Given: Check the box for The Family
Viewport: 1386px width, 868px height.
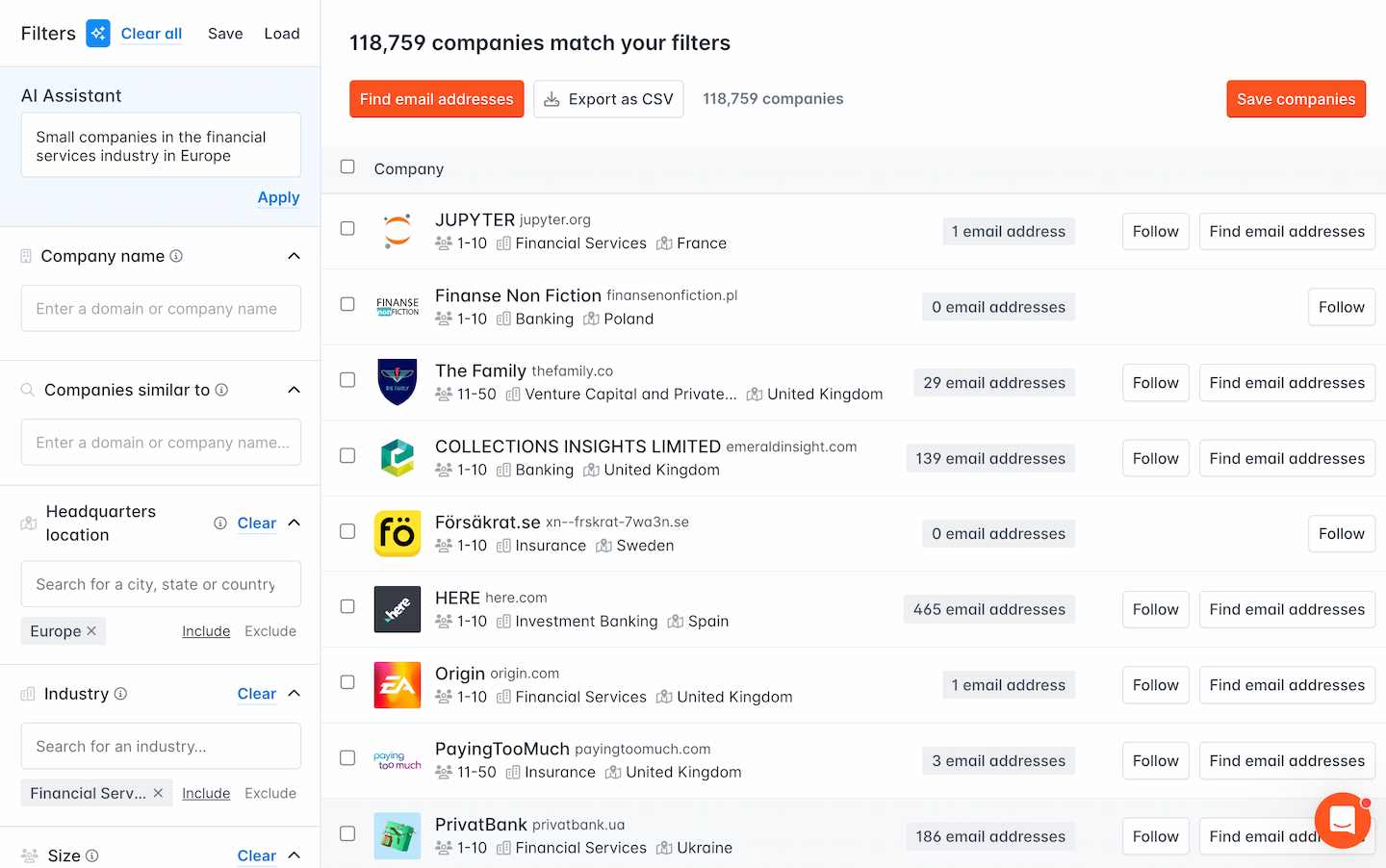Looking at the screenshot, I should click(x=347, y=380).
